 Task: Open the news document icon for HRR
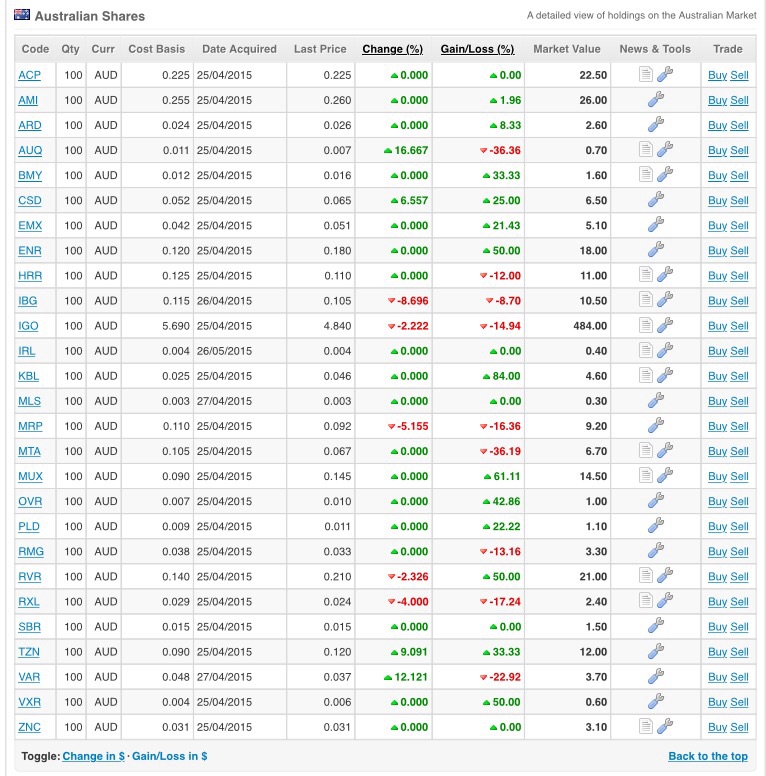tap(645, 275)
